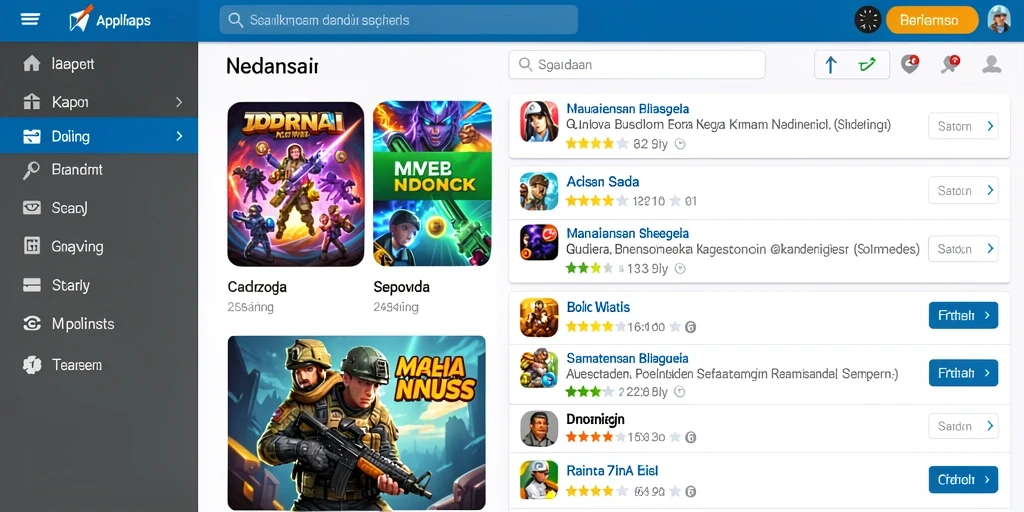The height and width of the screenshot is (512, 1024).
Task: Click blue Crheholt button for Rainta
Action: pos(963,479)
